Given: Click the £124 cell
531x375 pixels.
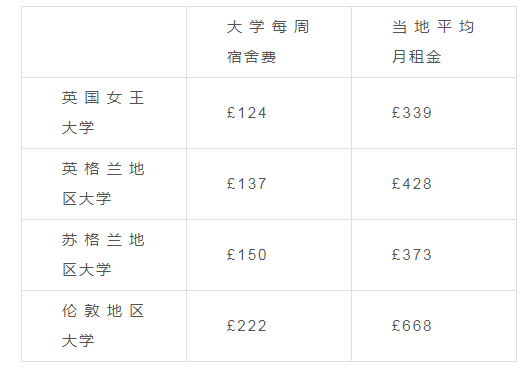Looking at the screenshot, I should (x=247, y=113).
